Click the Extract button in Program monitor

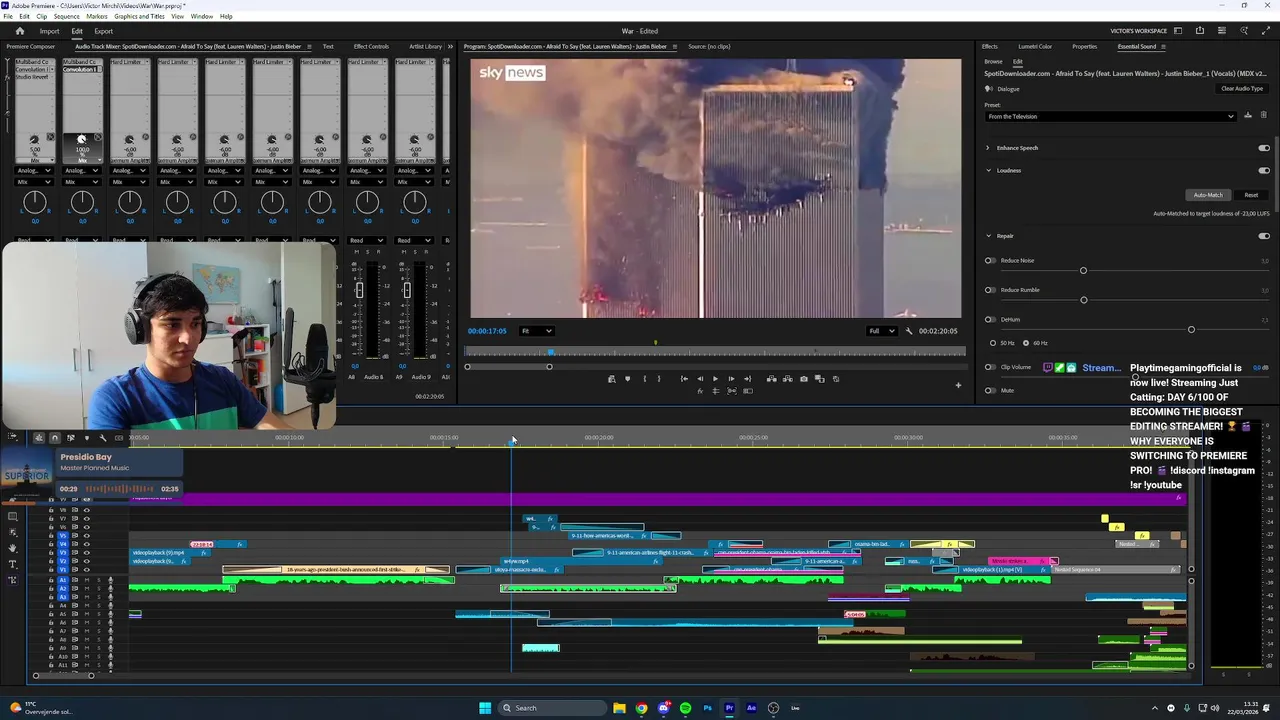click(787, 379)
